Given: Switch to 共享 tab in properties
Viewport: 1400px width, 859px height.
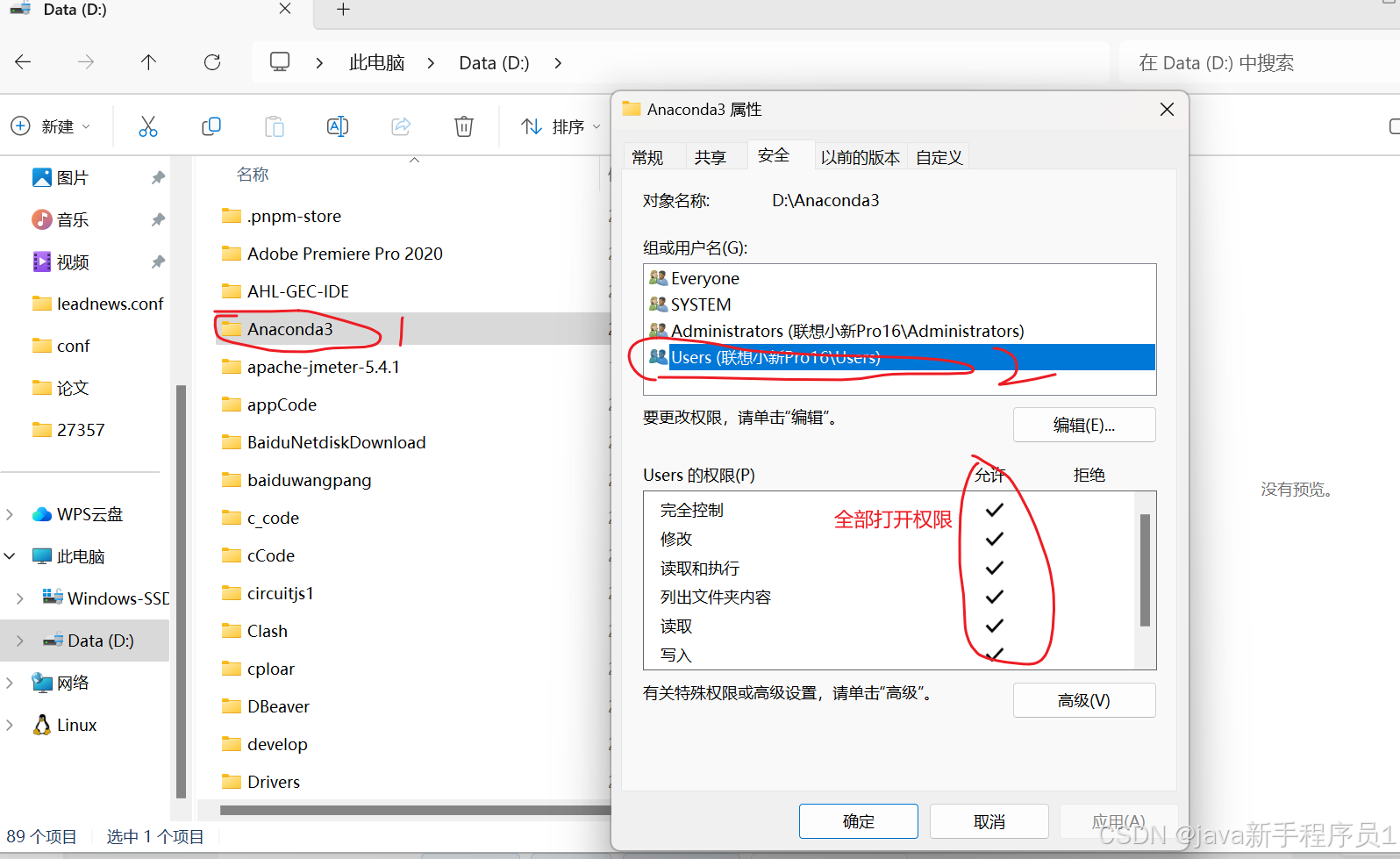Looking at the screenshot, I should [x=711, y=157].
